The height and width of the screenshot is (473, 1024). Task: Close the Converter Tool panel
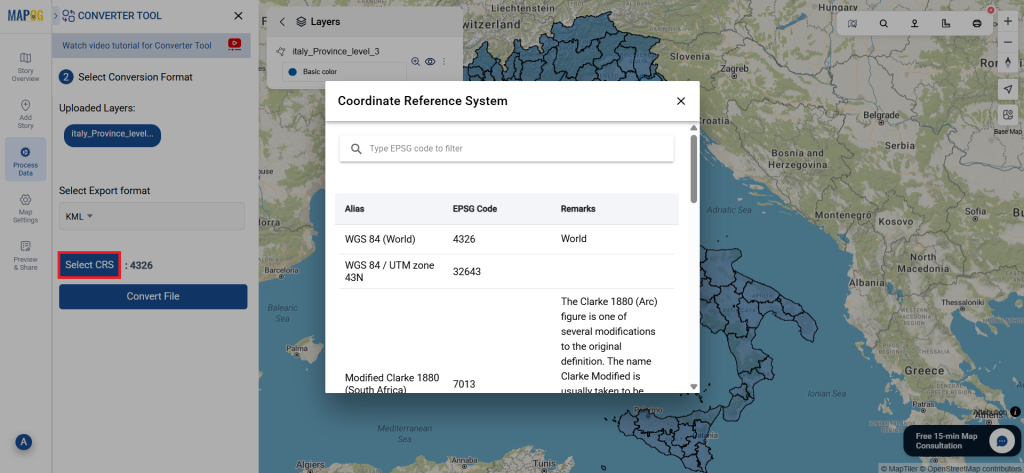[x=238, y=16]
